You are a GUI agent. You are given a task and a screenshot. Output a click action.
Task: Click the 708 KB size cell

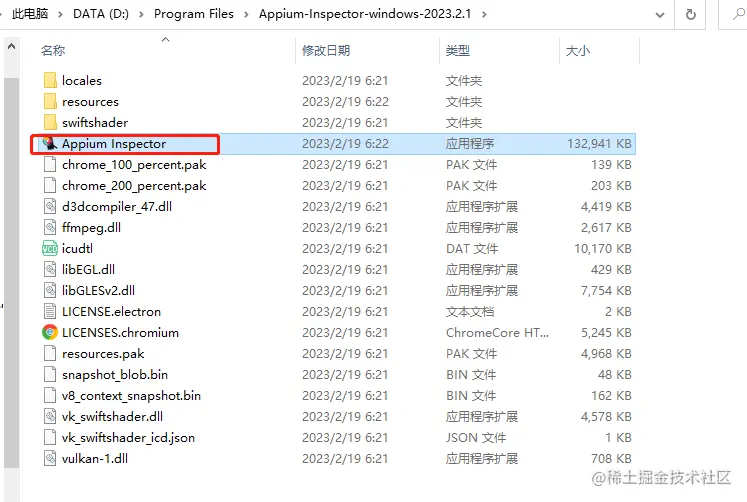611,458
